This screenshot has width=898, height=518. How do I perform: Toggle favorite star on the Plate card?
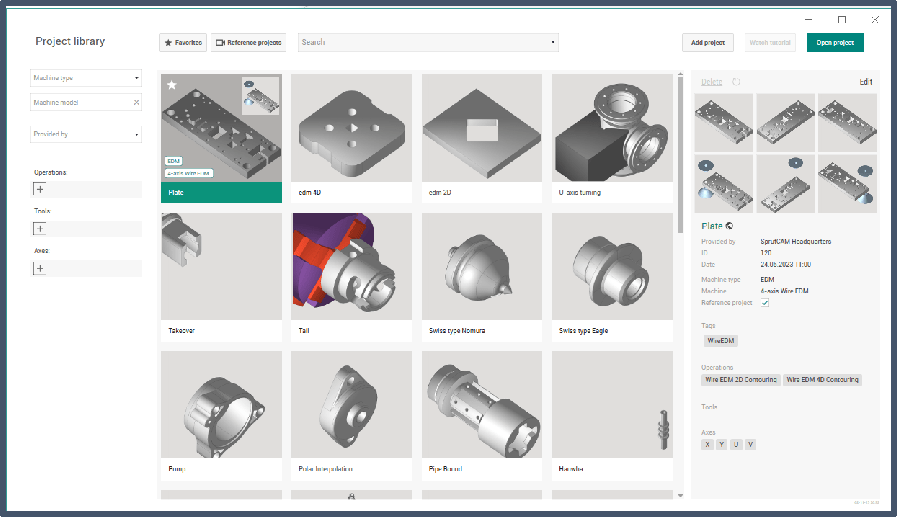172,85
